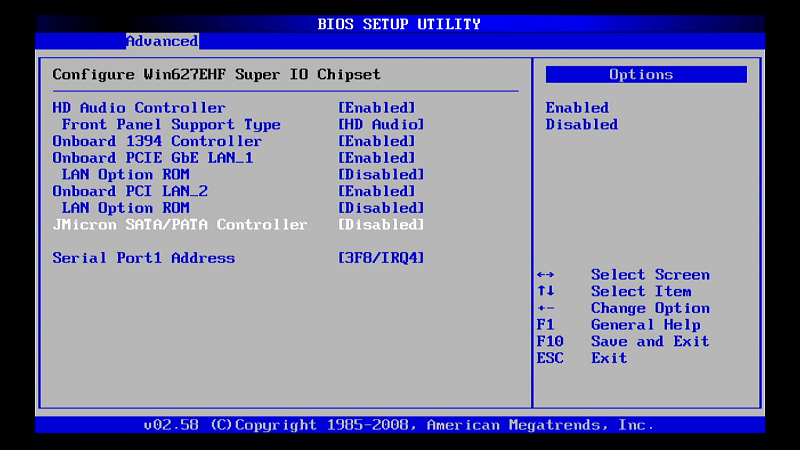Open Serial Port1 Address 3F8/IRQ4 value
800x450 pixels.
(381, 258)
